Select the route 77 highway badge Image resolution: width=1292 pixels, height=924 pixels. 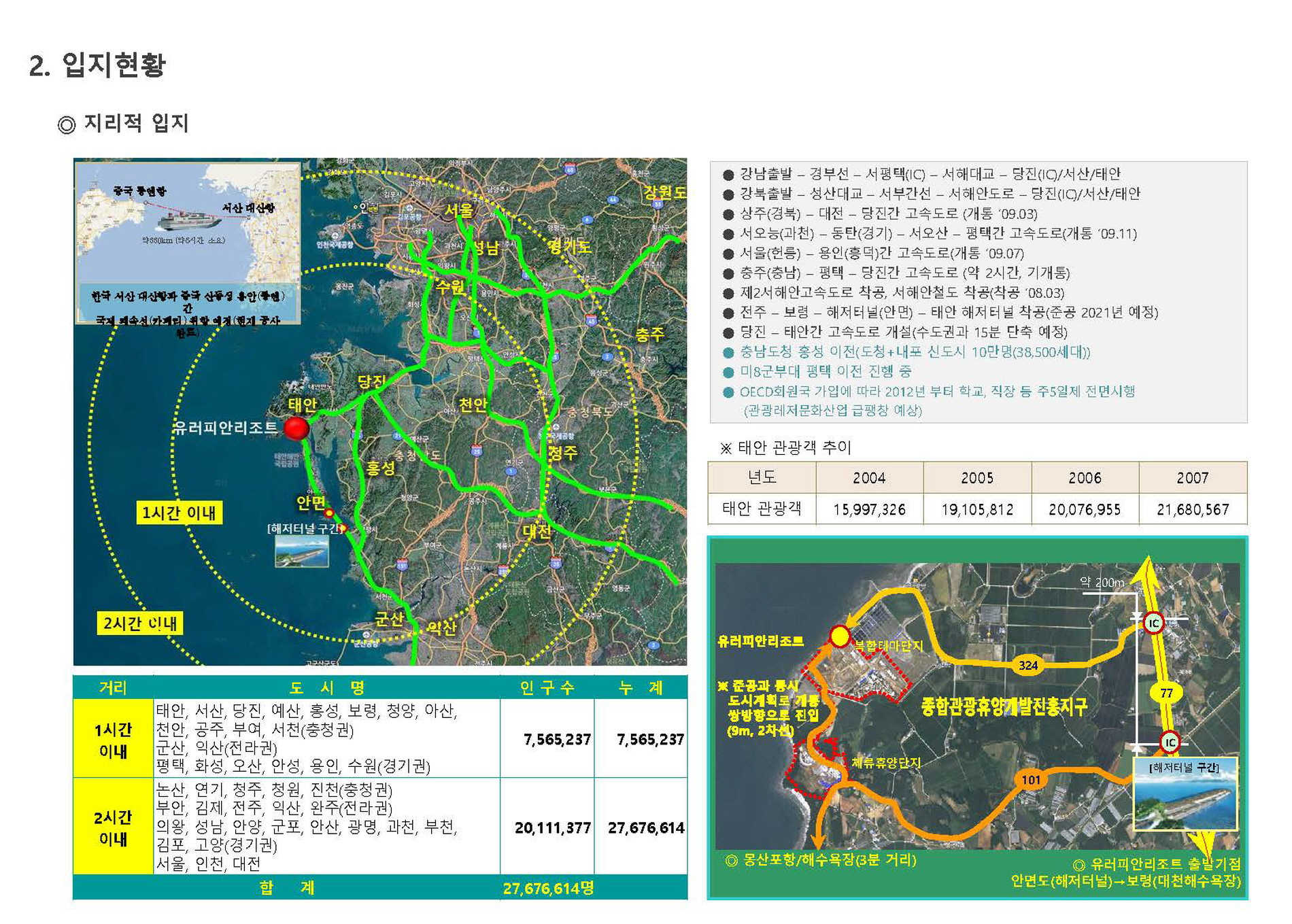click(1166, 693)
